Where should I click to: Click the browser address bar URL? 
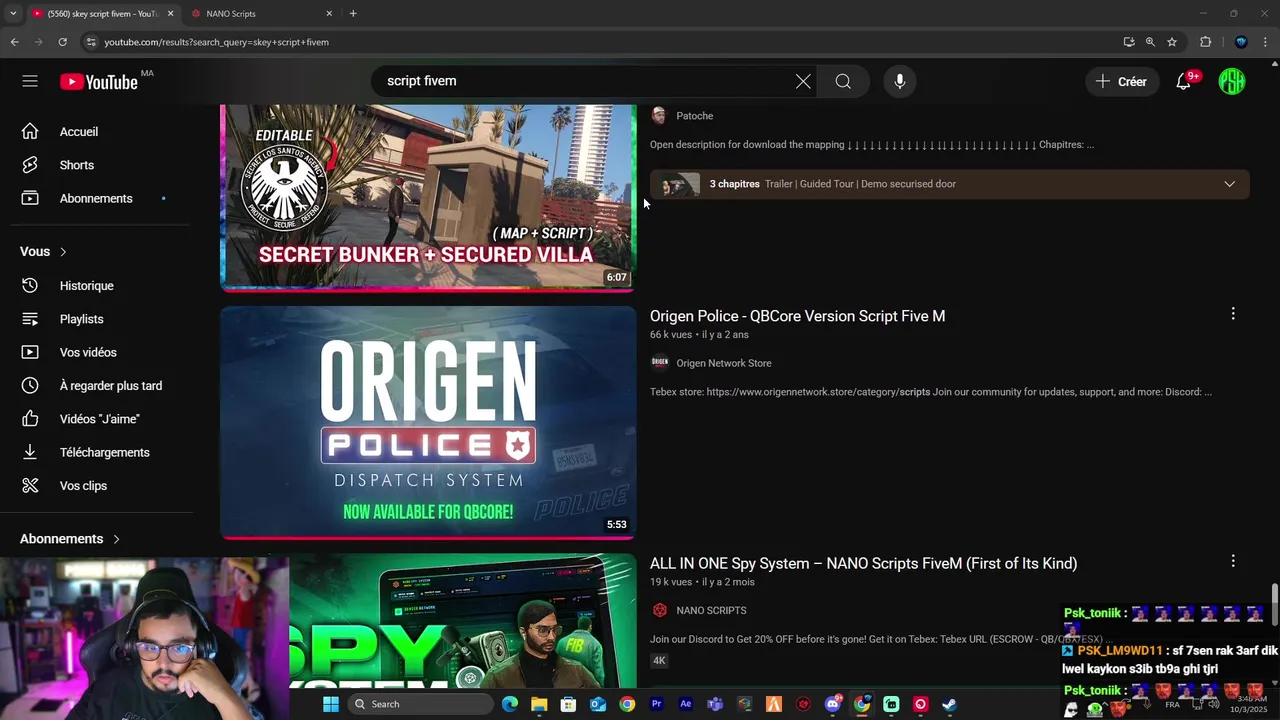tap(217, 42)
